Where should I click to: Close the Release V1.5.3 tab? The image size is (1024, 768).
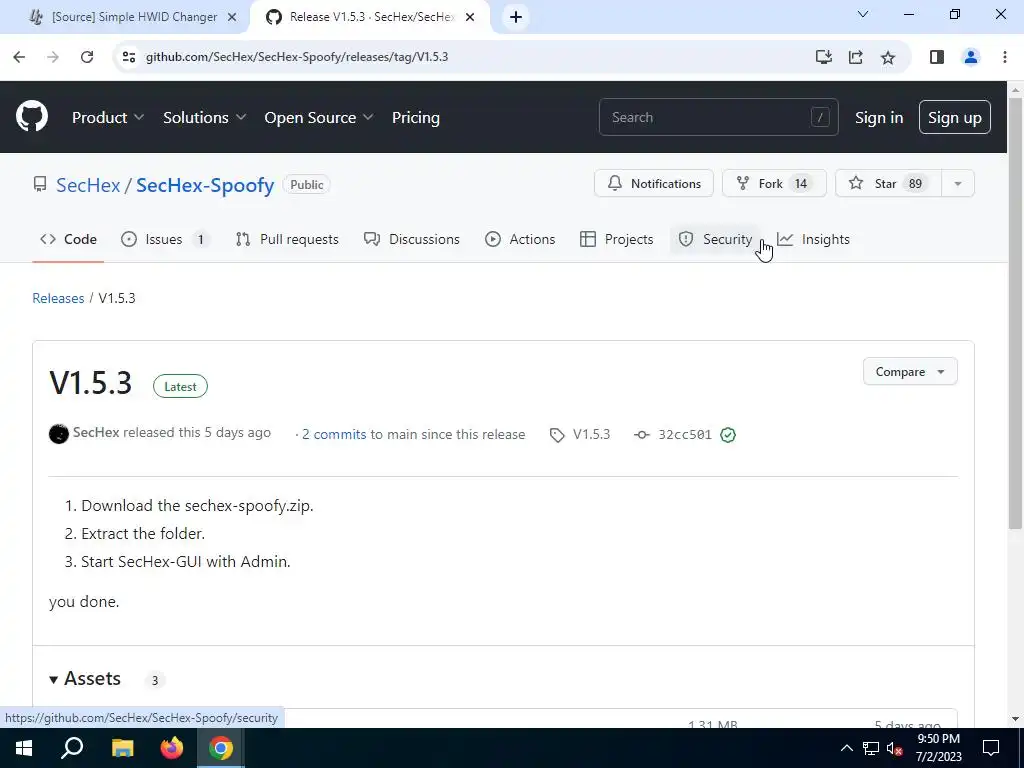tap(470, 17)
